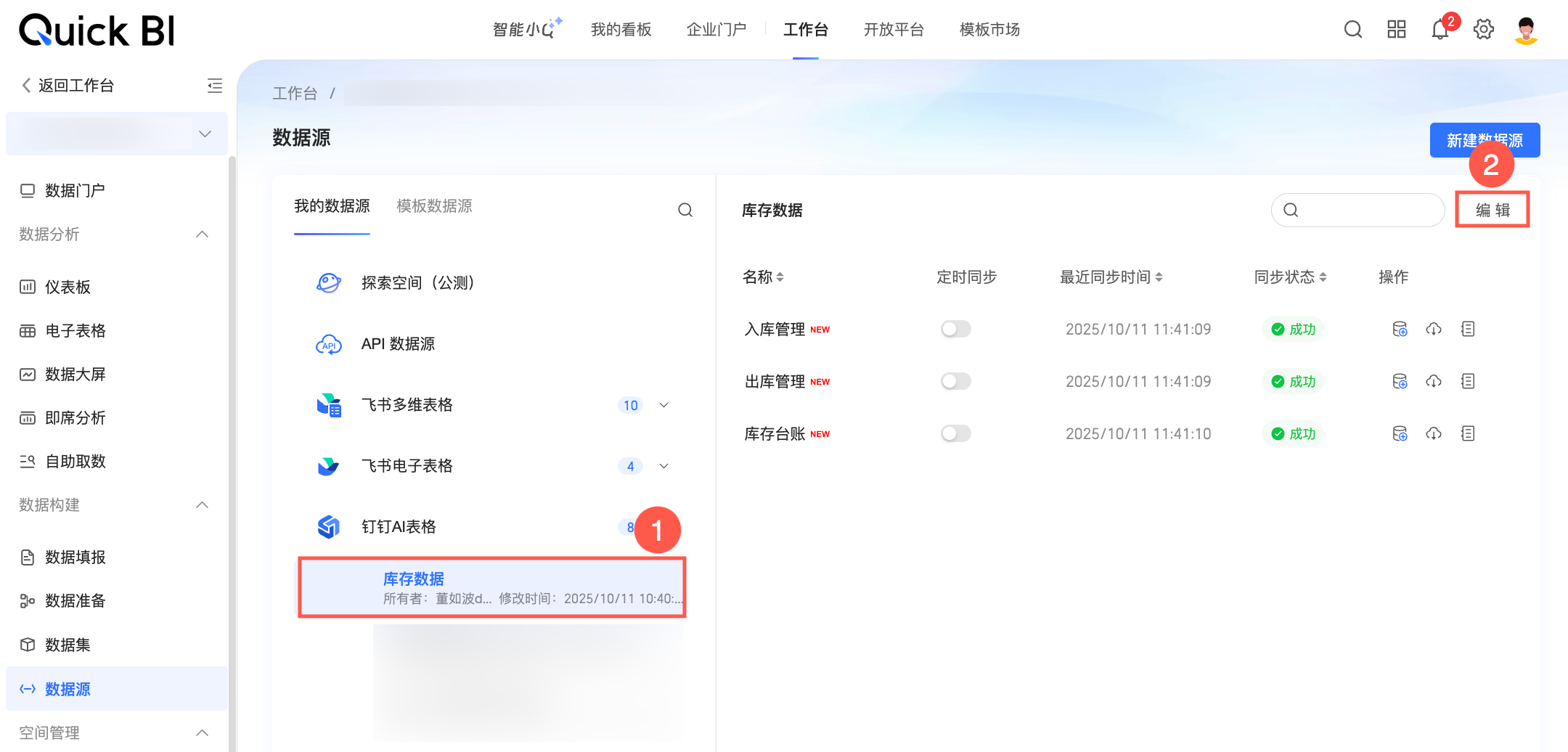Click the Quick BI logo
Image resolution: width=1568 pixels, height=752 pixels.
click(x=97, y=30)
